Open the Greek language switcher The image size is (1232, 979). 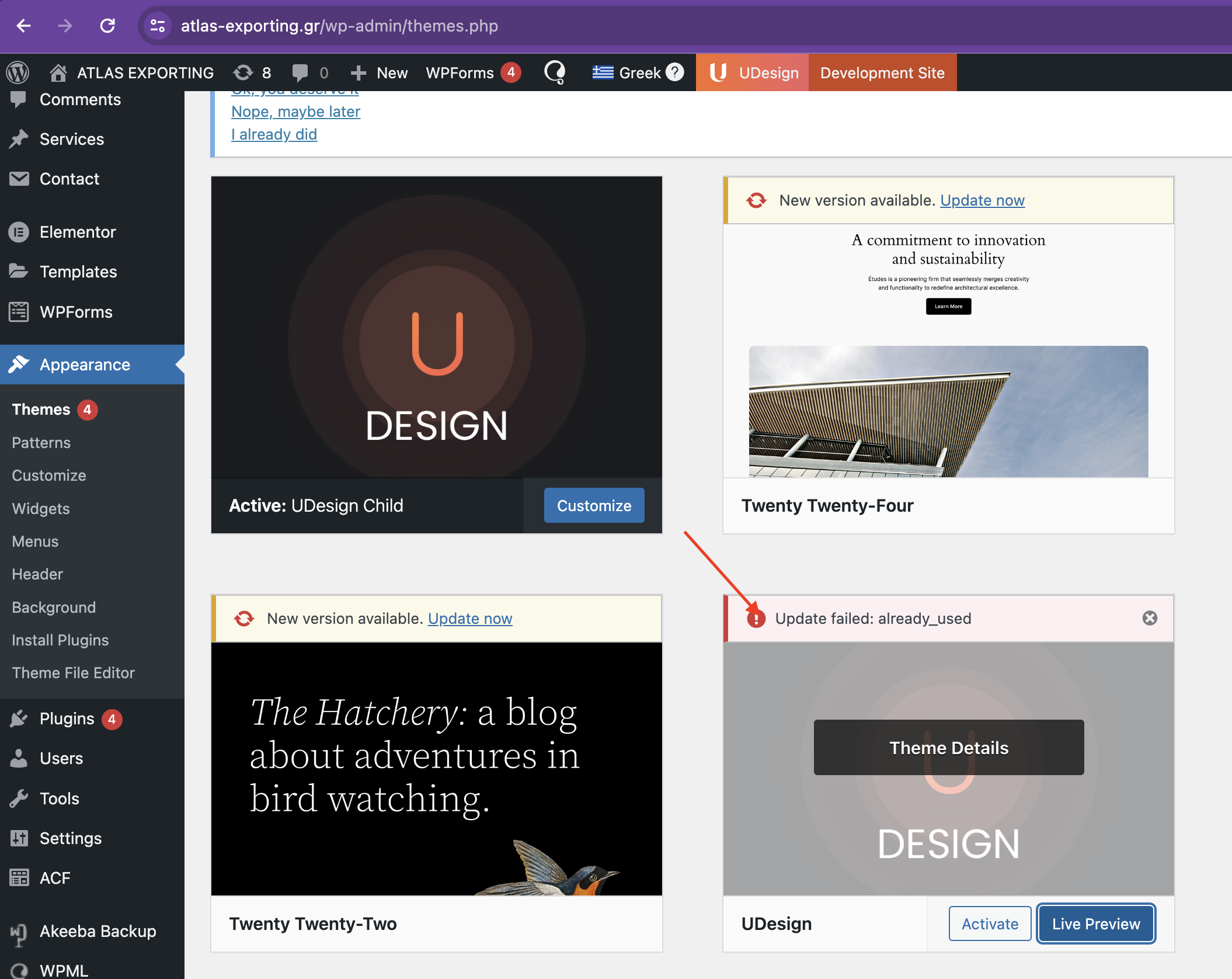click(627, 72)
